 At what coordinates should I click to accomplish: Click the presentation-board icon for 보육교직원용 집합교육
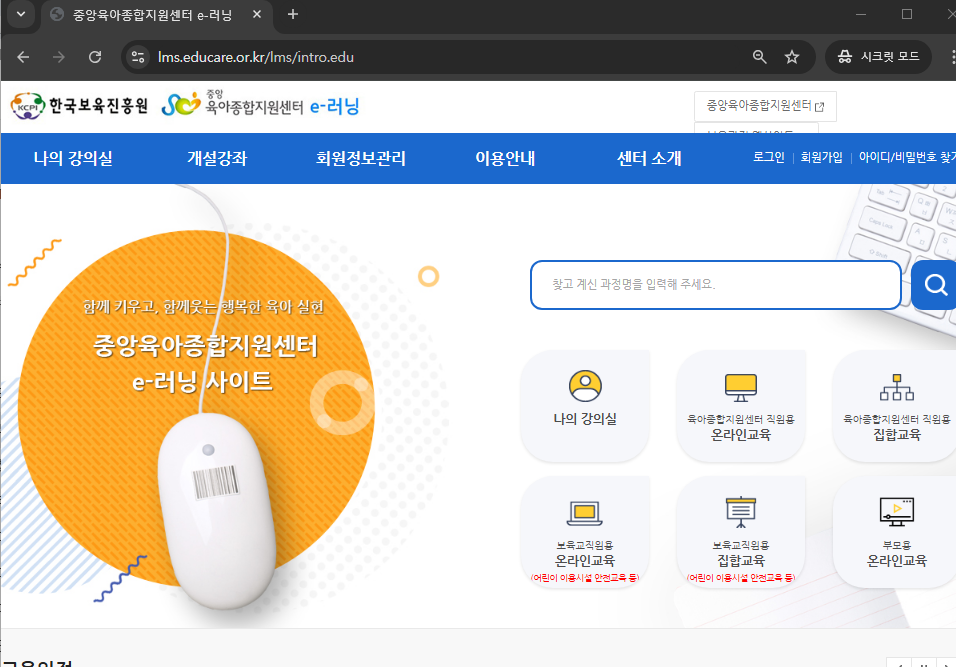pos(740,513)
